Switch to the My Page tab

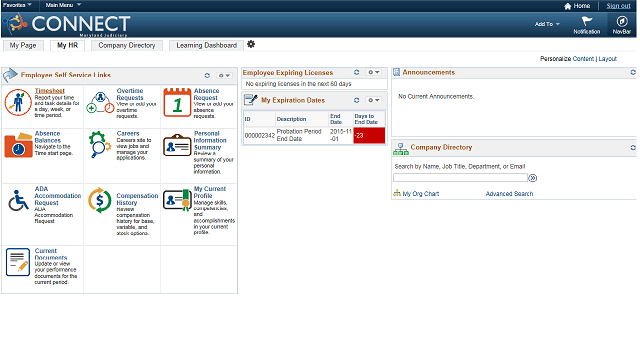[23, 45]
